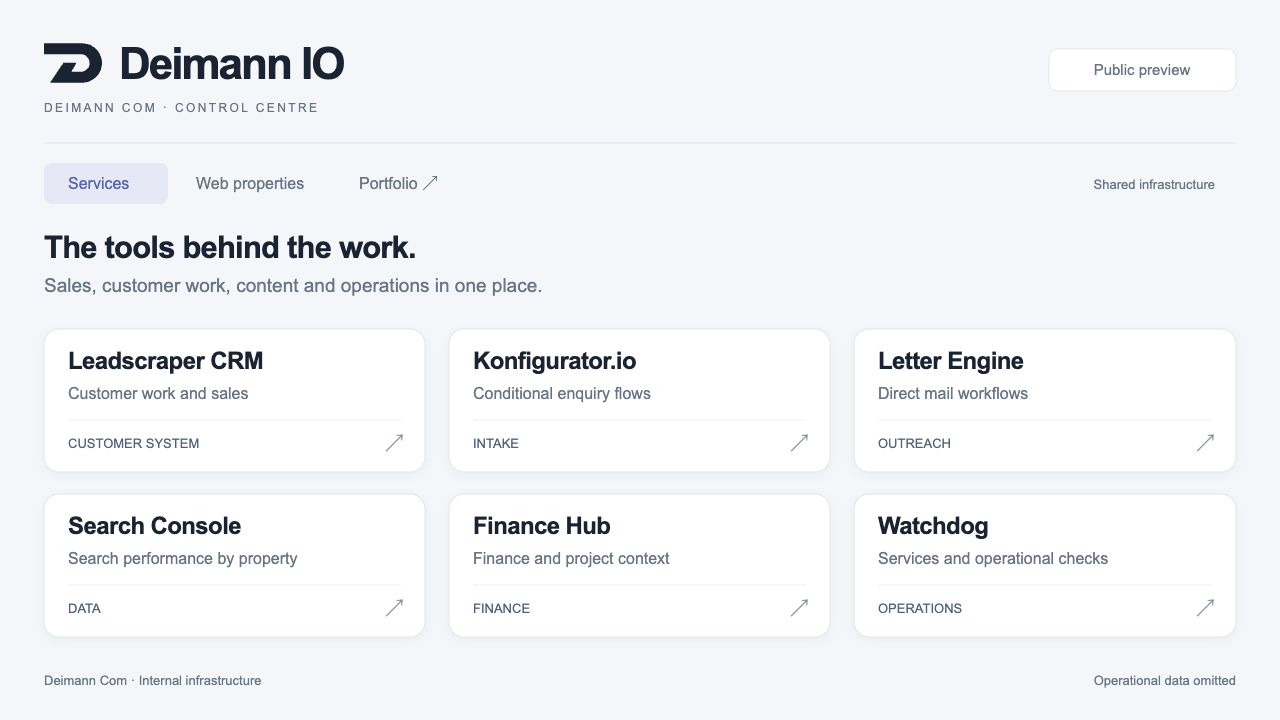Screen dimensions: 1280x720
Task: Open the Finance Hub title link
Action: (542, 526)
